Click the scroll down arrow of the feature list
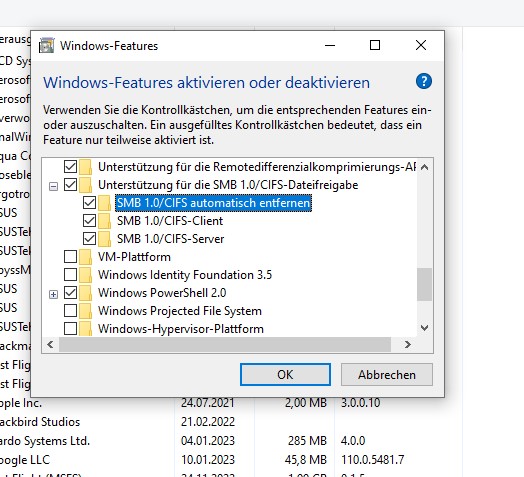524x477 pixels. point(424,328)
